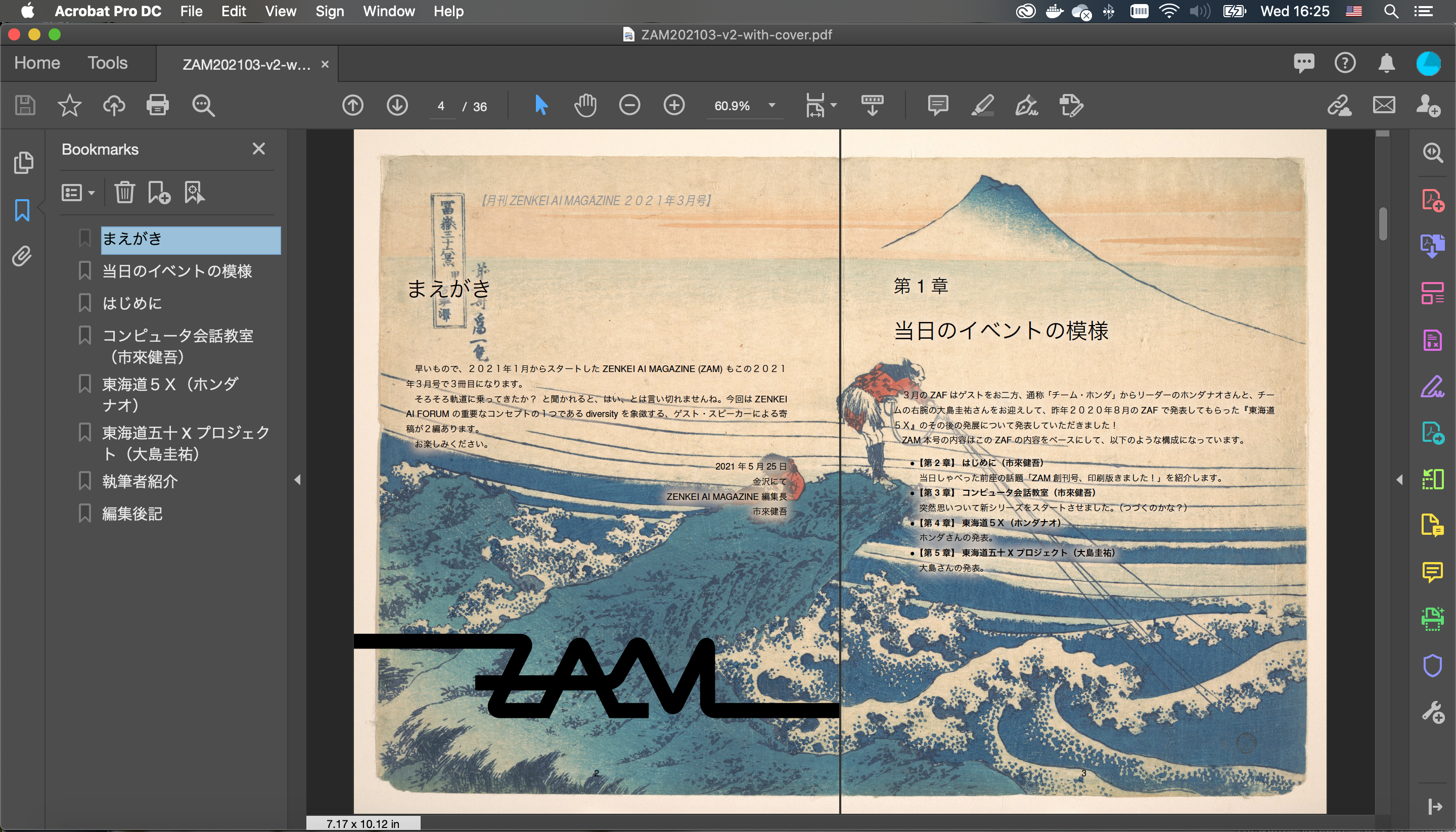Expand fit page options dropdown arrow
The height and width of the screenshot is (832, 1456).
(x=833, y=105)
